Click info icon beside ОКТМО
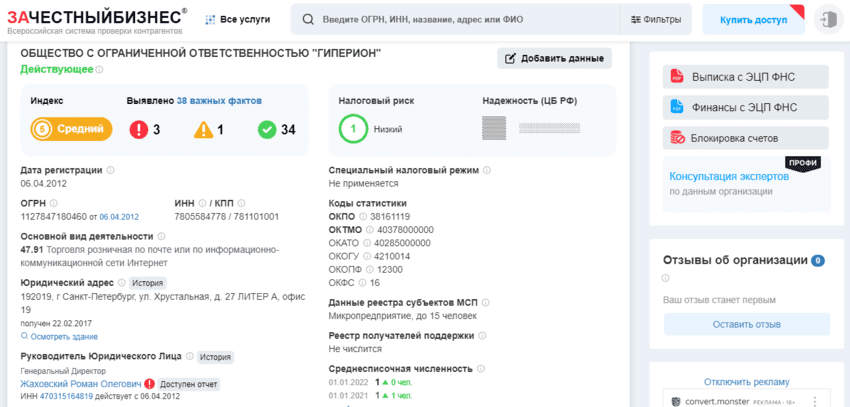Screen dimensions: 850x407 click(x=370, y=230)
